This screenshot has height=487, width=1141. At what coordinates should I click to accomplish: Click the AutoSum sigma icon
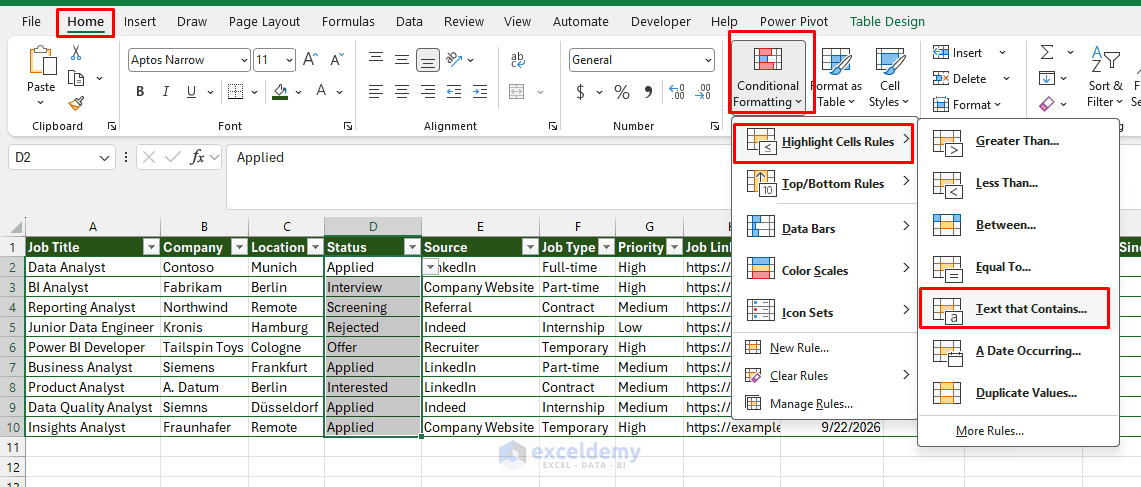(1046, 52)
